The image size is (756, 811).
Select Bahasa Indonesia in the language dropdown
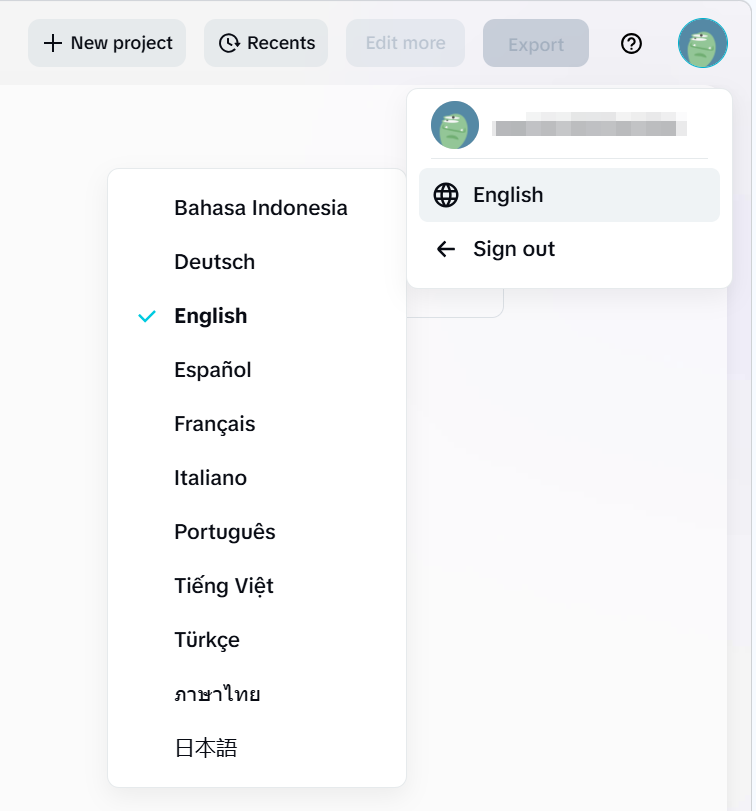[x=260, y=208]
